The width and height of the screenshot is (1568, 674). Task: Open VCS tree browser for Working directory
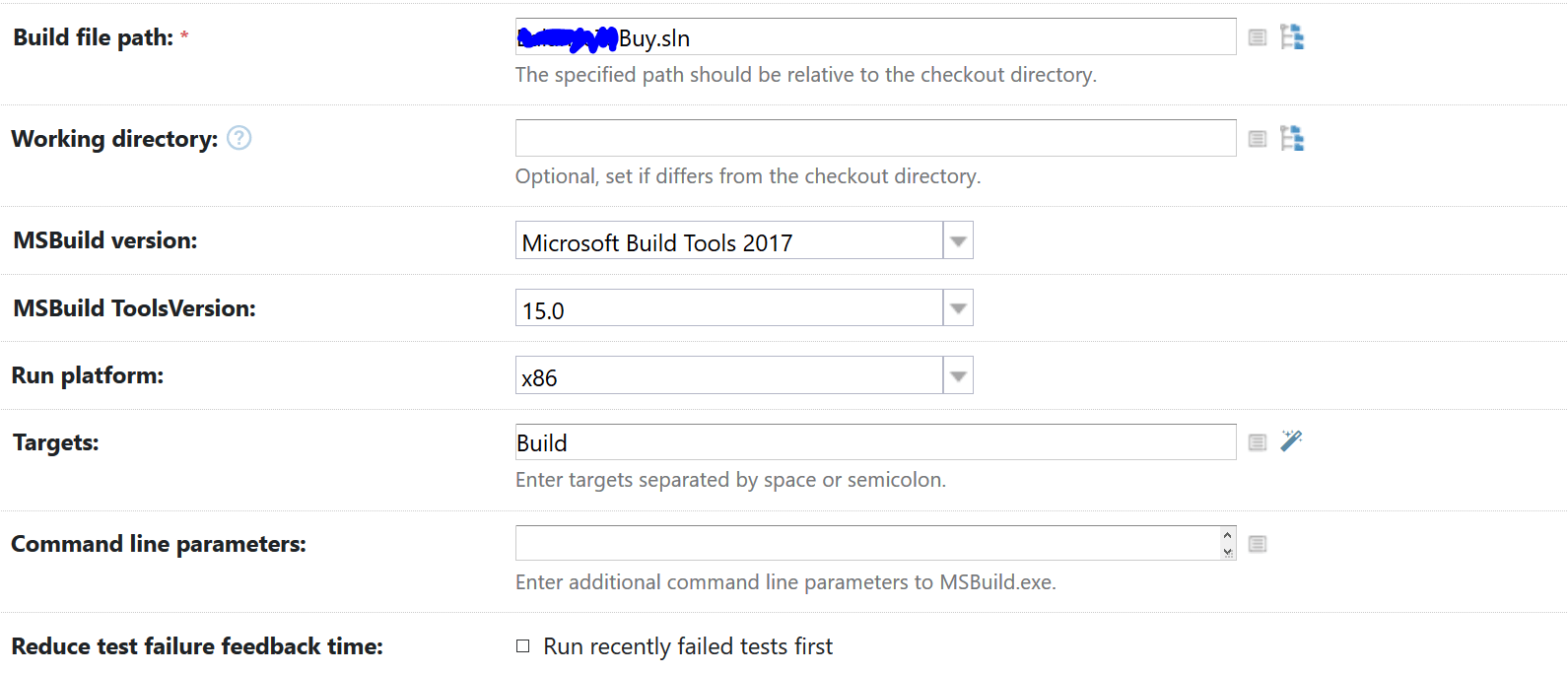point(1292,139)
